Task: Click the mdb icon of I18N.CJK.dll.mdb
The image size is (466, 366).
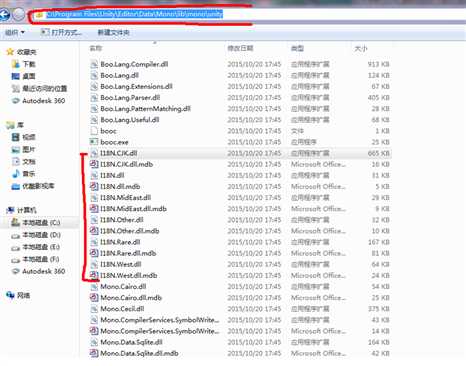Action: [x=94, y=164]
